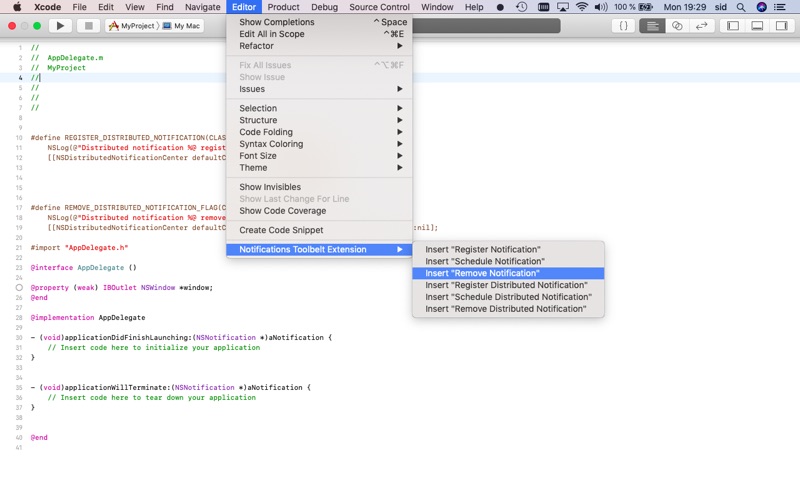Screen dimensions: 800x500
Task: Switch to the Assistant editor
Action: pyautogui.click(x=677, y=26)
